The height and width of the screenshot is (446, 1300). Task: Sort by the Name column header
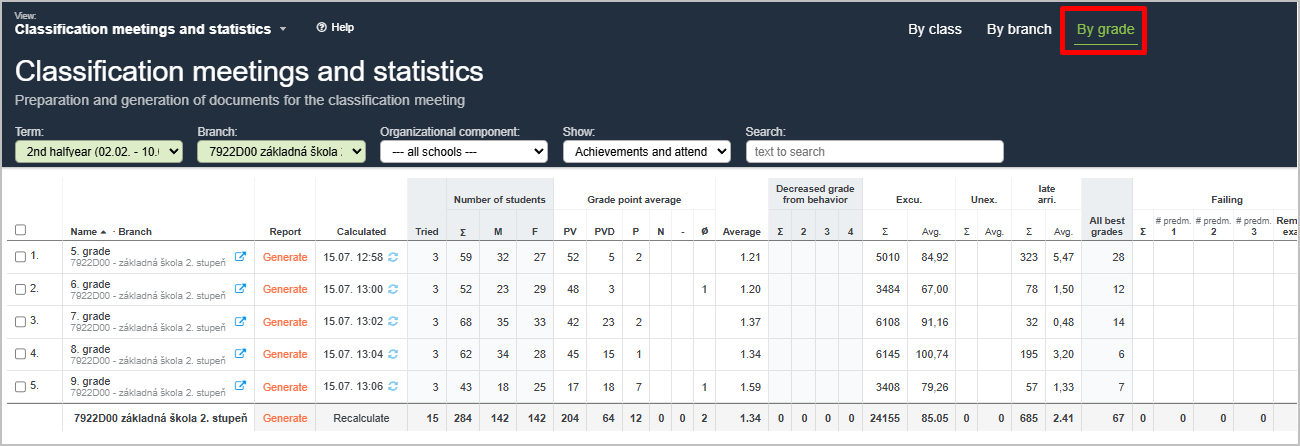(x=85, y=232)
